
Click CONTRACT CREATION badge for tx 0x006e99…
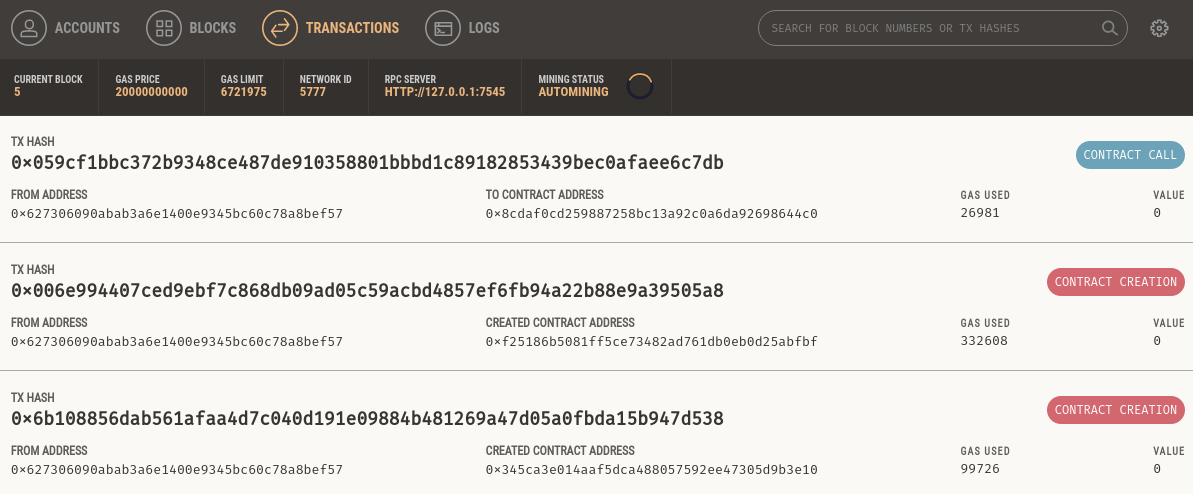(1115, 282)
